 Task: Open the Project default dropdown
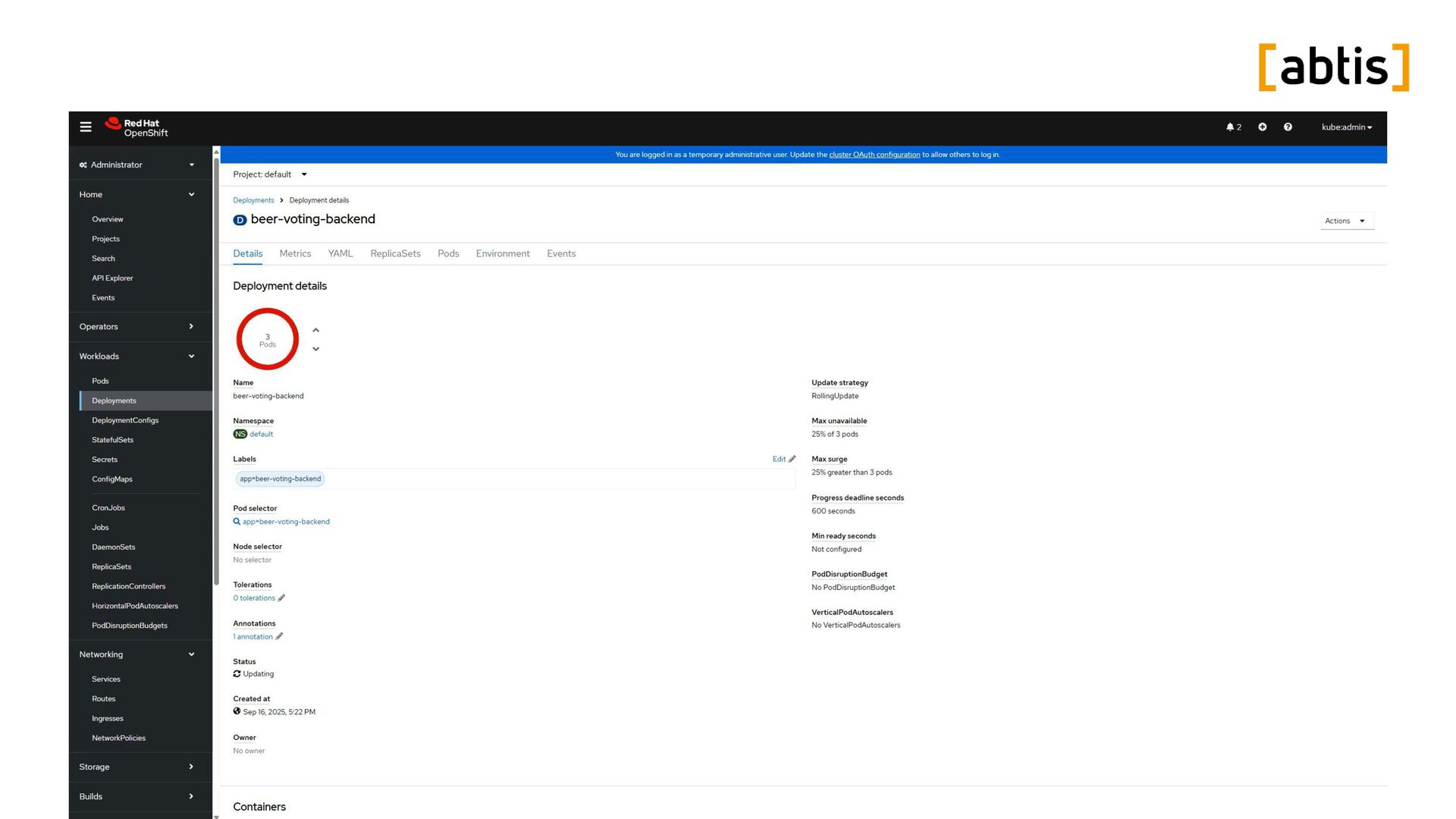[x=270, y=174]
